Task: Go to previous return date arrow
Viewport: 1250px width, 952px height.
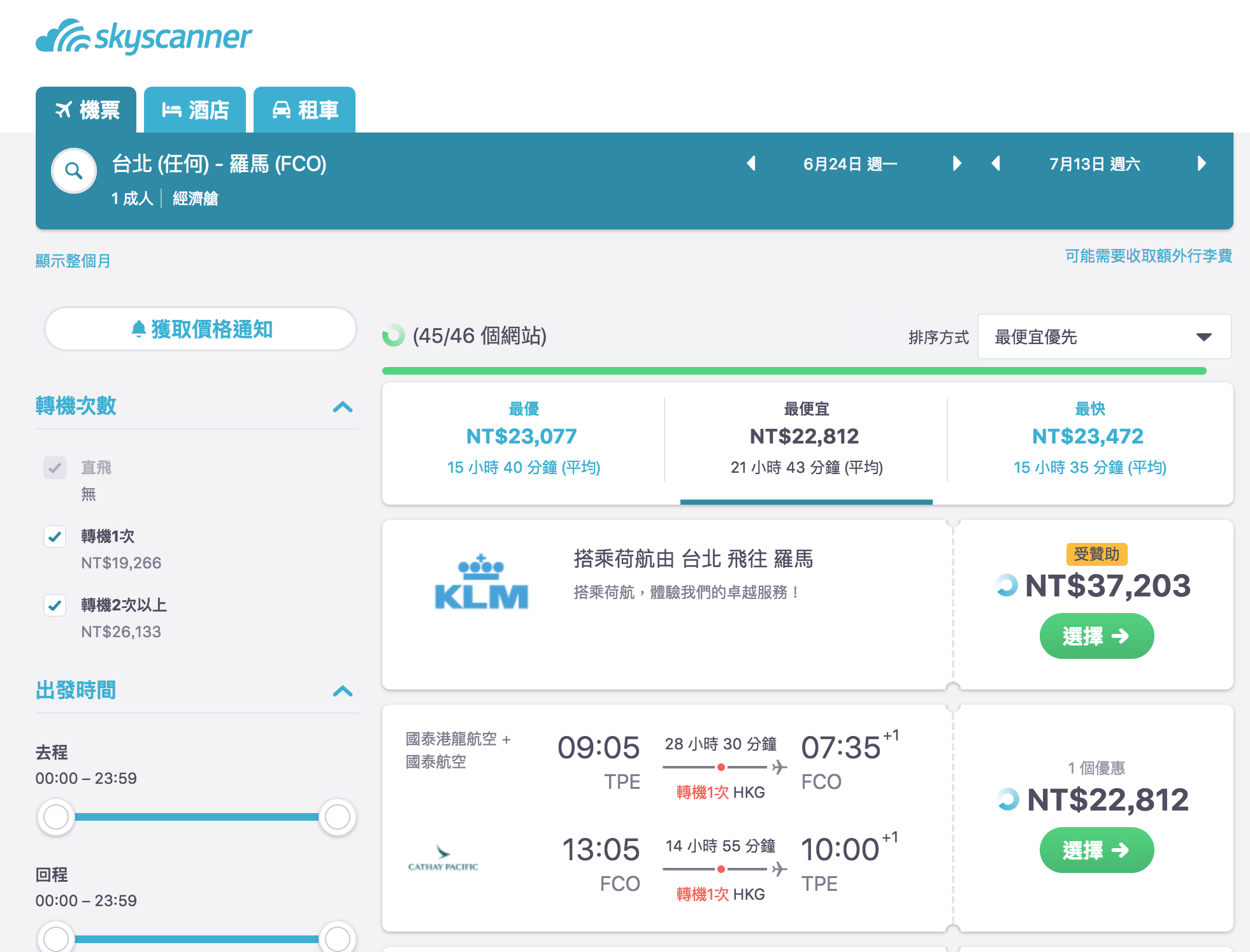Action: pos(996,164)
